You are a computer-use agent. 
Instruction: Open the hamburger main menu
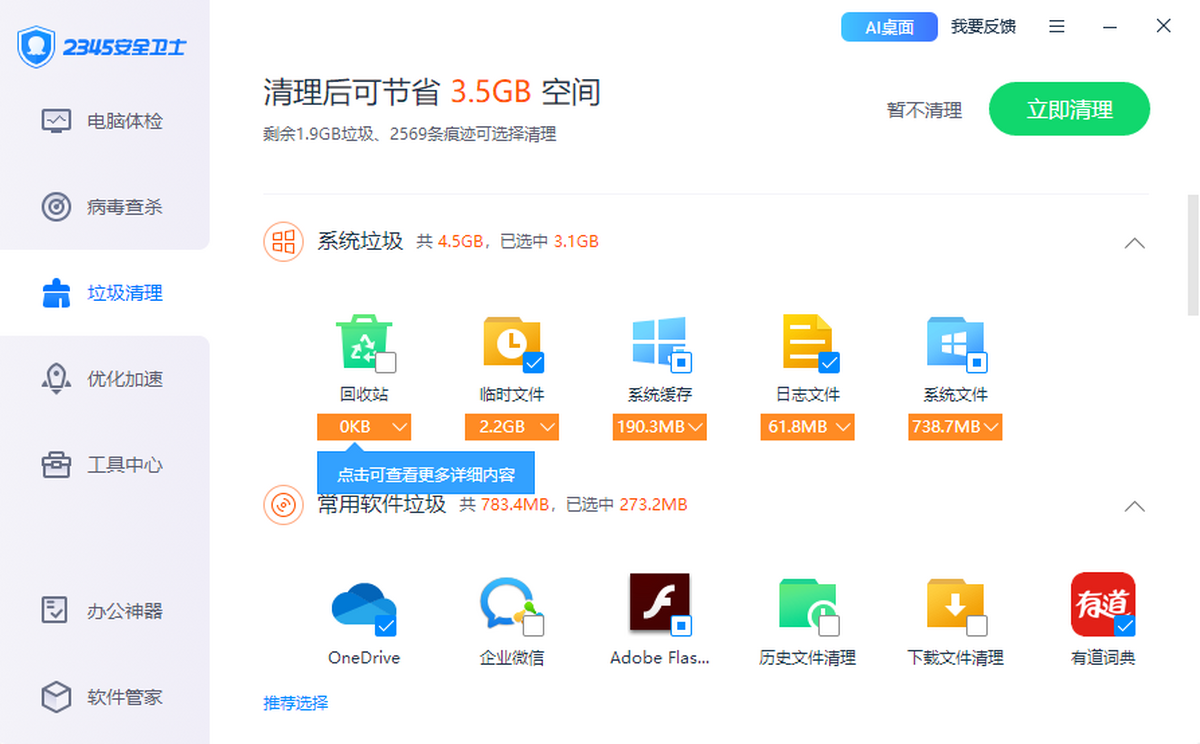coord(1057,27)
